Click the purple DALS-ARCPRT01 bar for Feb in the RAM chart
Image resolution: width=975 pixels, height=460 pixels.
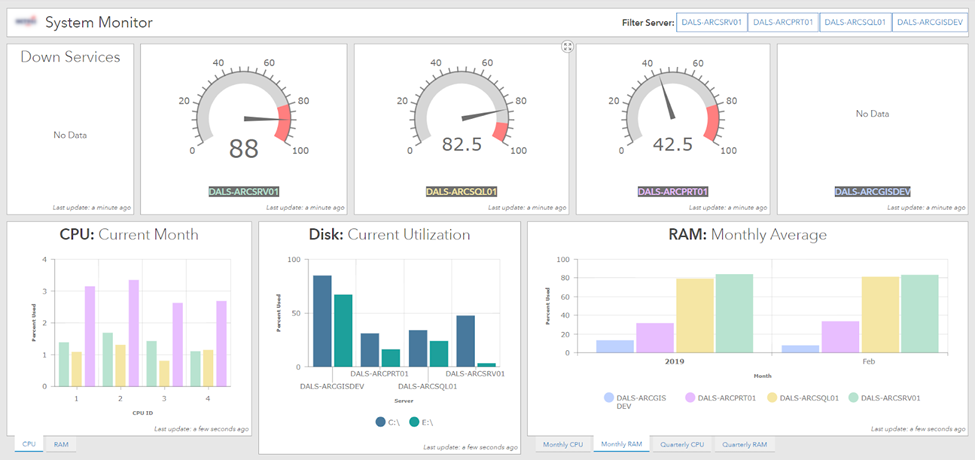click(x=840, y=337)
